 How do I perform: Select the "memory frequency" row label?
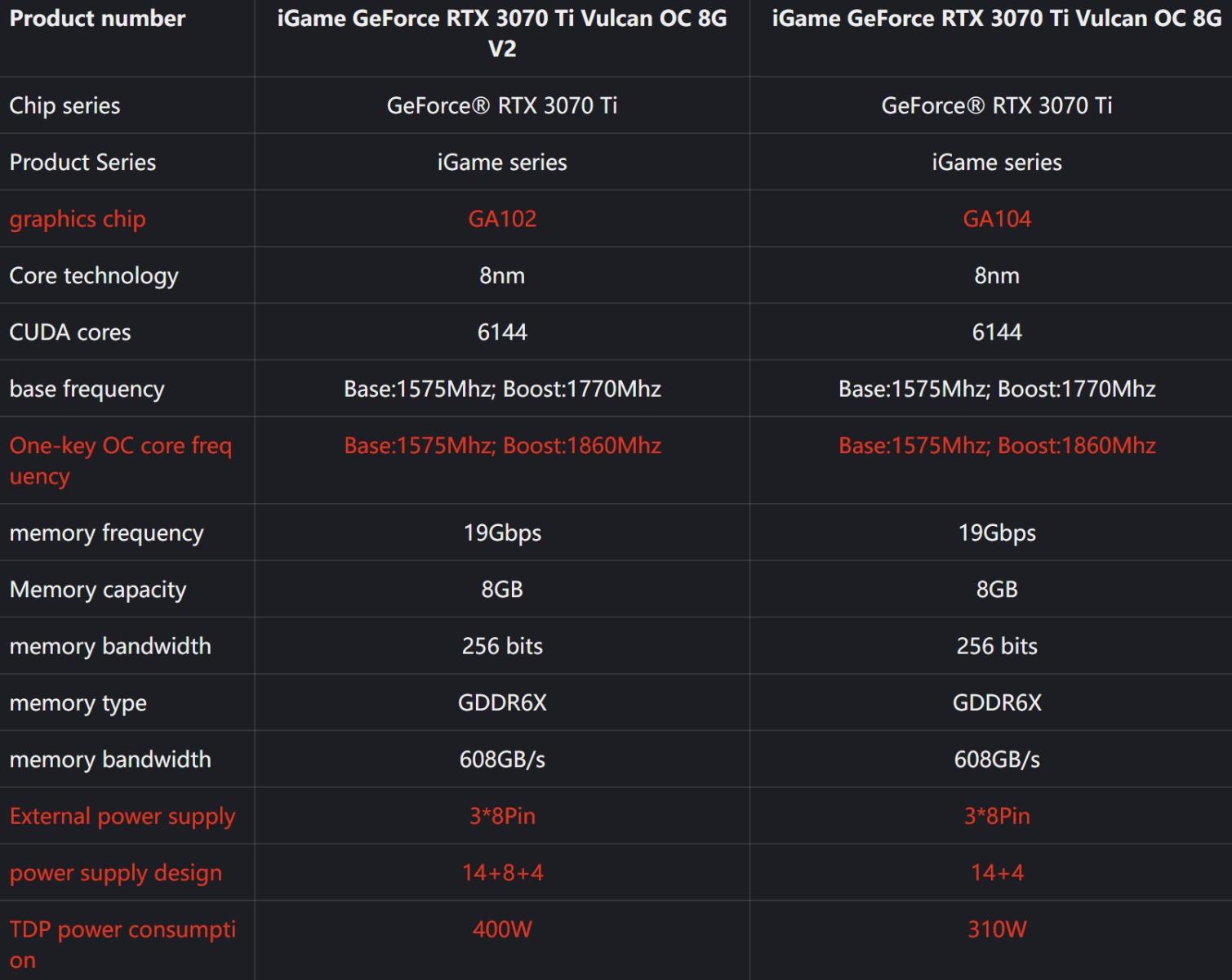tap(106, 532)
